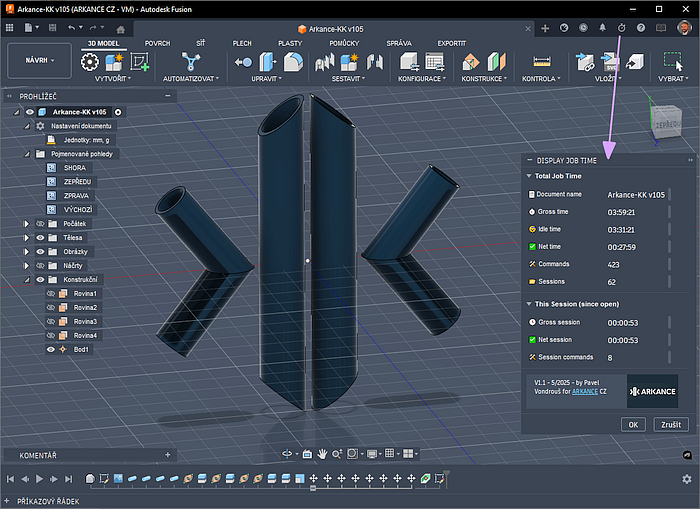700x509 pixels.
Task: Click the Save icon in the top bar
Action: (52, 28)
